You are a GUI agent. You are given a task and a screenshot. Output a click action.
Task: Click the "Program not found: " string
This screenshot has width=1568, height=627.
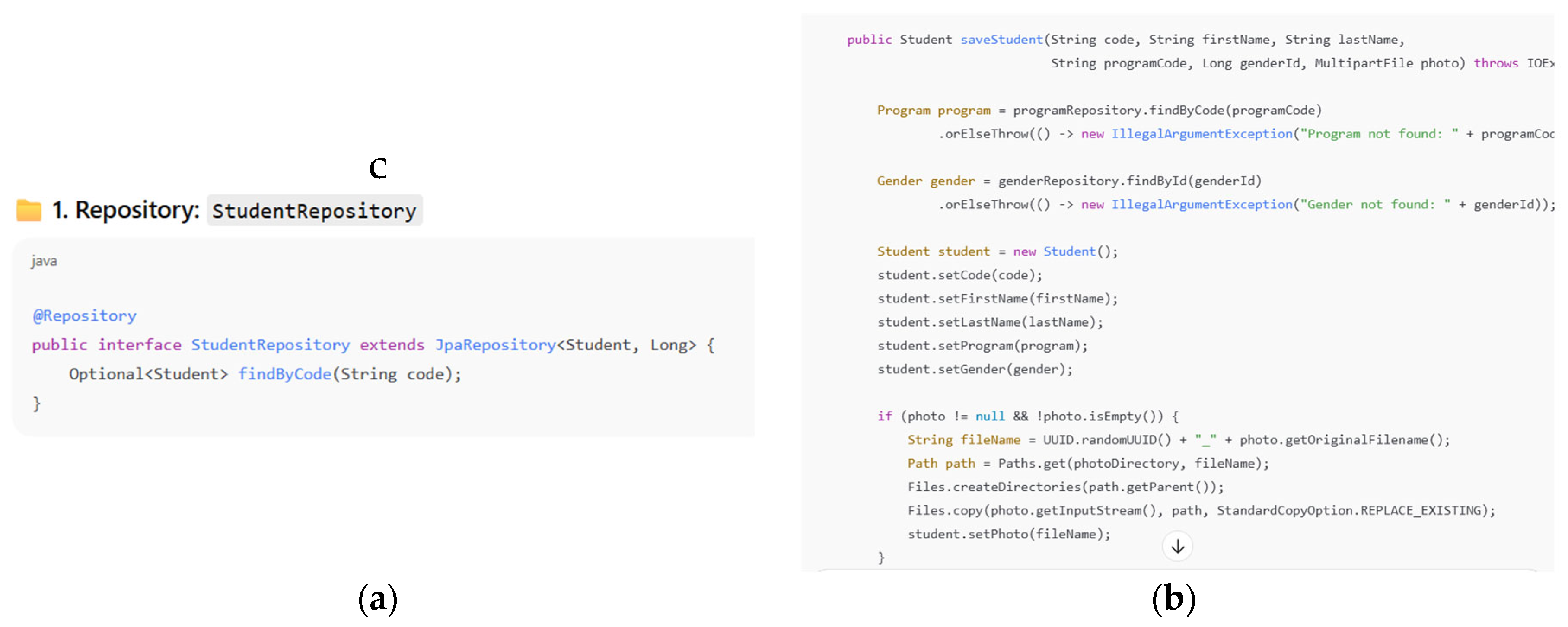[x=1379, y=134]
